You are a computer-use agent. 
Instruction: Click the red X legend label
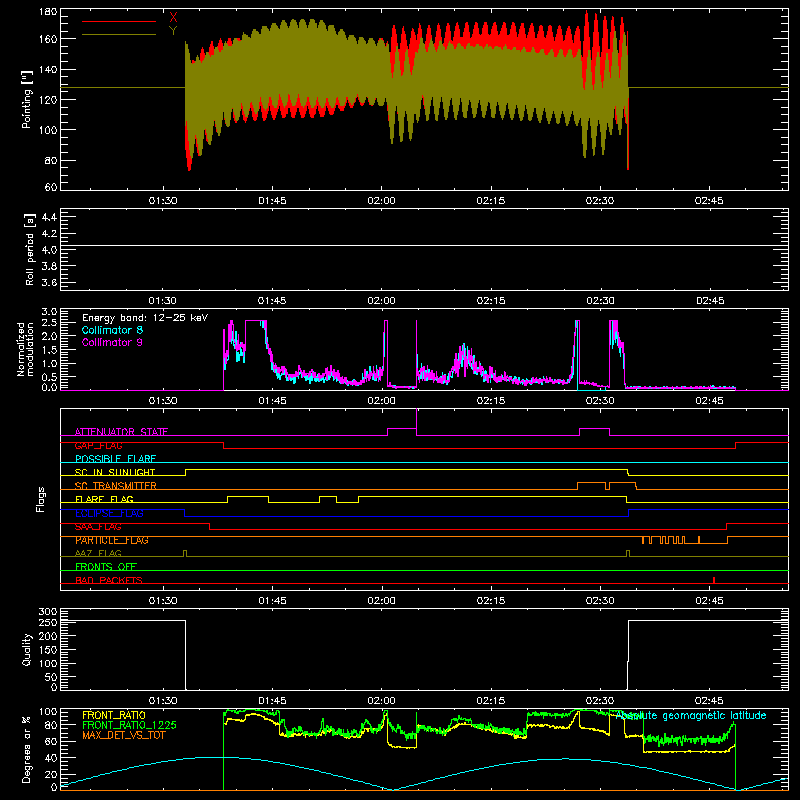[173, 18]
